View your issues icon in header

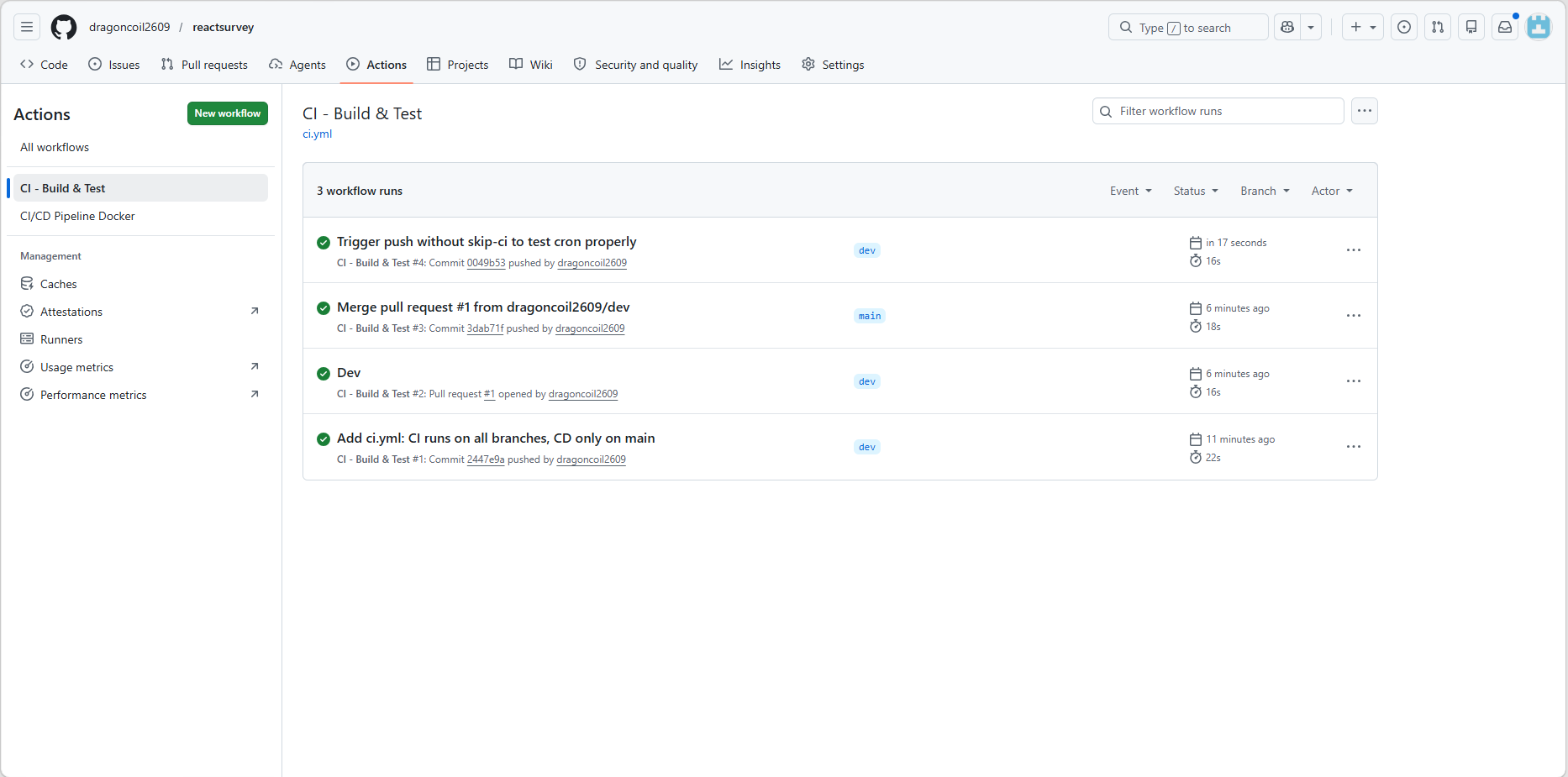click(x=1404, y=27)
